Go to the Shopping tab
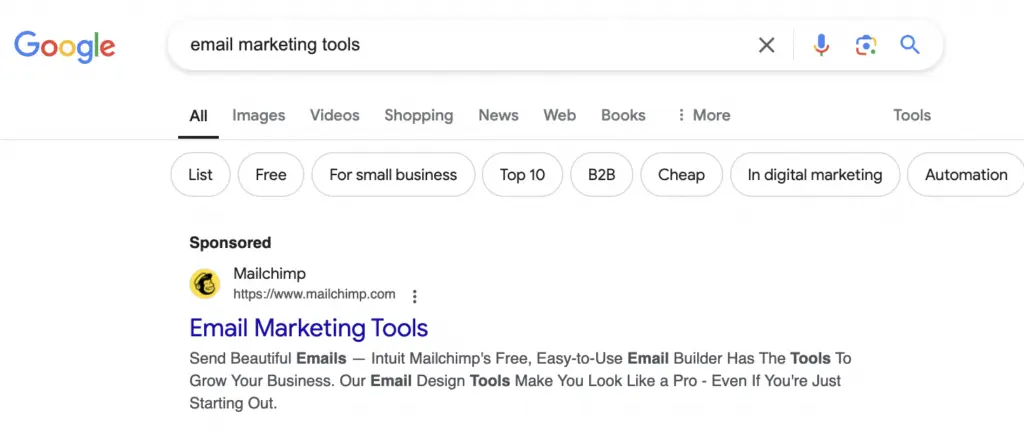The width and height of the screenshot is (1024, 433). tap(418, 115)
